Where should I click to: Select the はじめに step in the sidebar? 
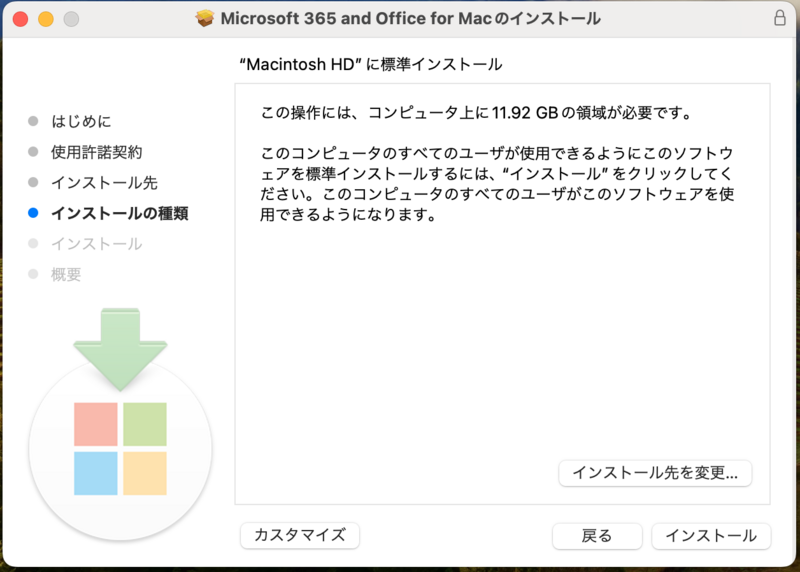click(x=81, y=121)
